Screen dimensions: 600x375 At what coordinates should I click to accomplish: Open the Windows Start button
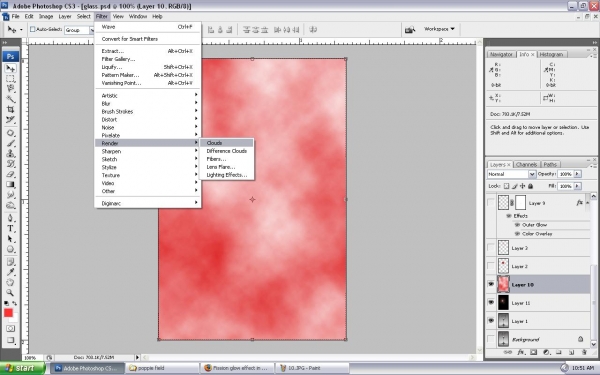23,368
